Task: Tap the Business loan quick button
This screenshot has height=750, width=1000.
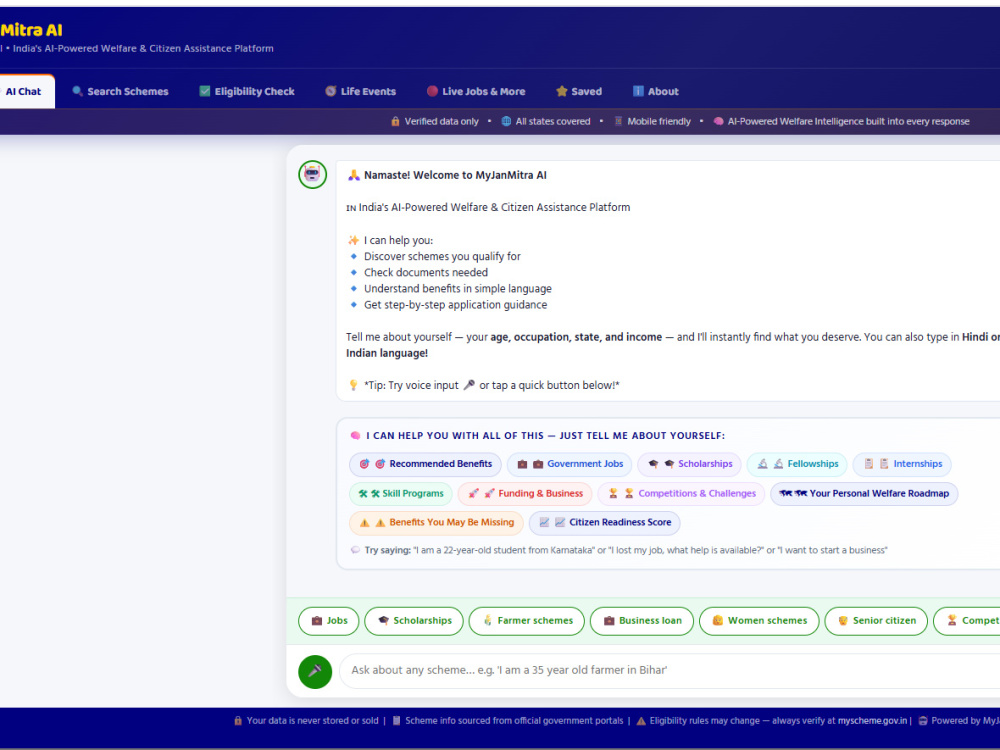Action: 642,621
